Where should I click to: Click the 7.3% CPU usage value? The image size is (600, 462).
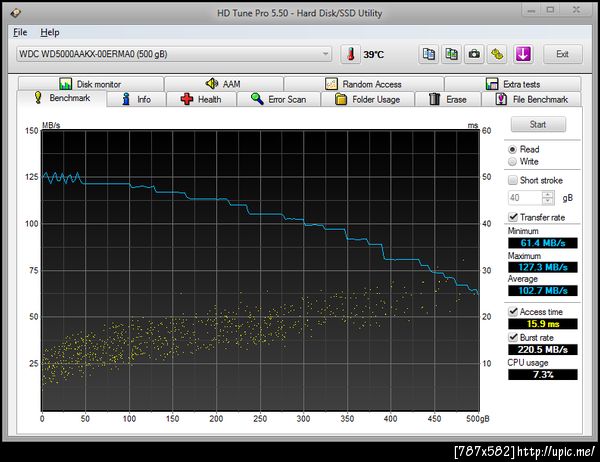(x=543, y=374)
